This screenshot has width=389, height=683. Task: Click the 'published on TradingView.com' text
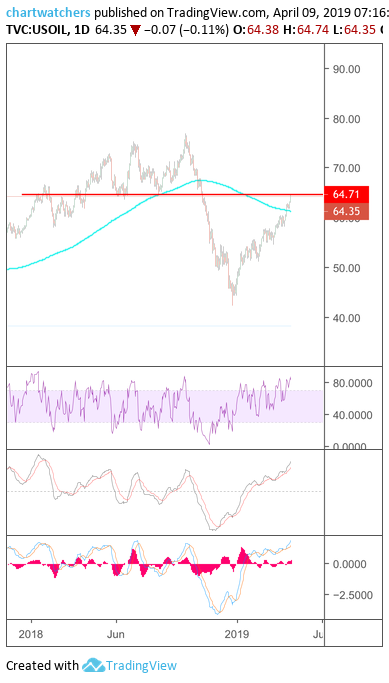point(180,12)
